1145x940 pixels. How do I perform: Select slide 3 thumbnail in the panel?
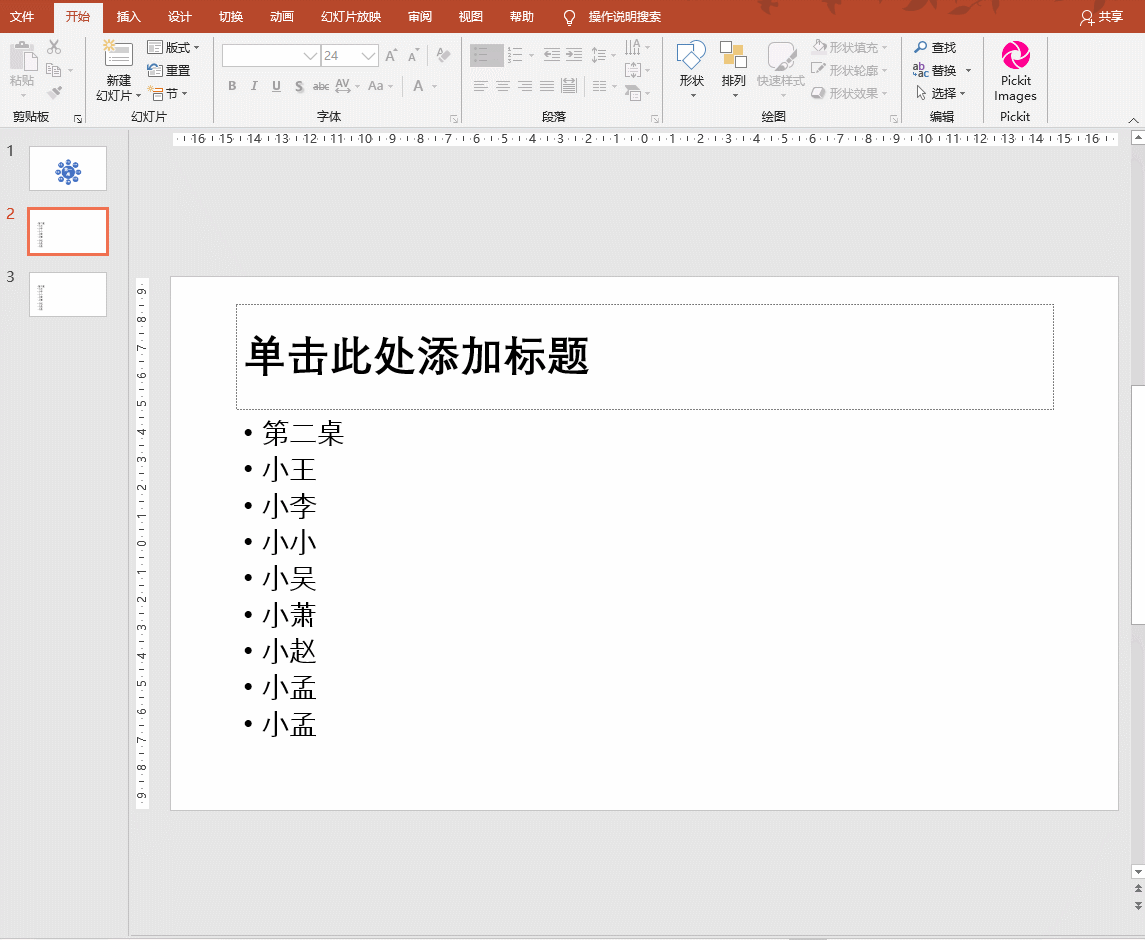(67, 294)
